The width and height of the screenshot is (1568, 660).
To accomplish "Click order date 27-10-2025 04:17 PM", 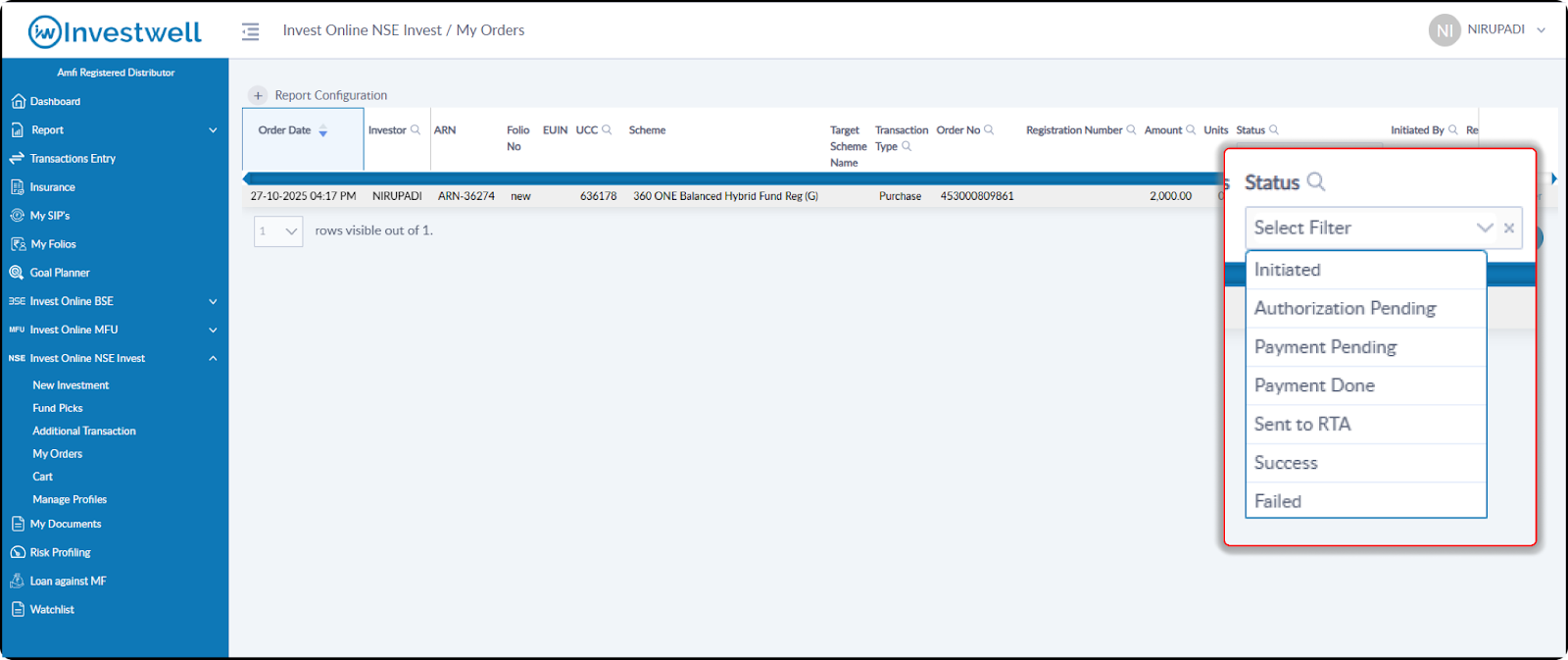I will point(303,196).
